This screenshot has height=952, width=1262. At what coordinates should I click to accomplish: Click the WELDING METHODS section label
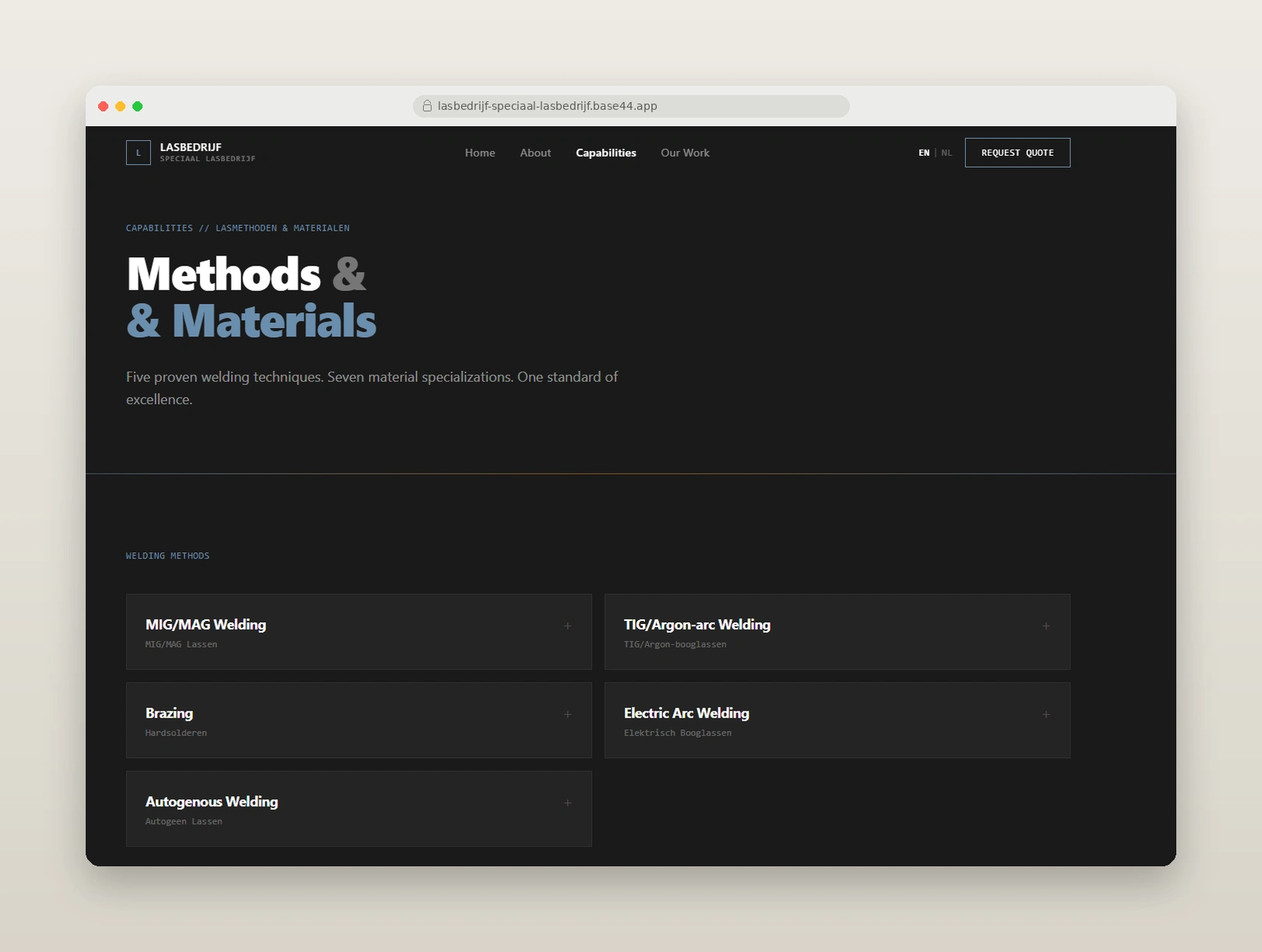[x=167, y=555]
